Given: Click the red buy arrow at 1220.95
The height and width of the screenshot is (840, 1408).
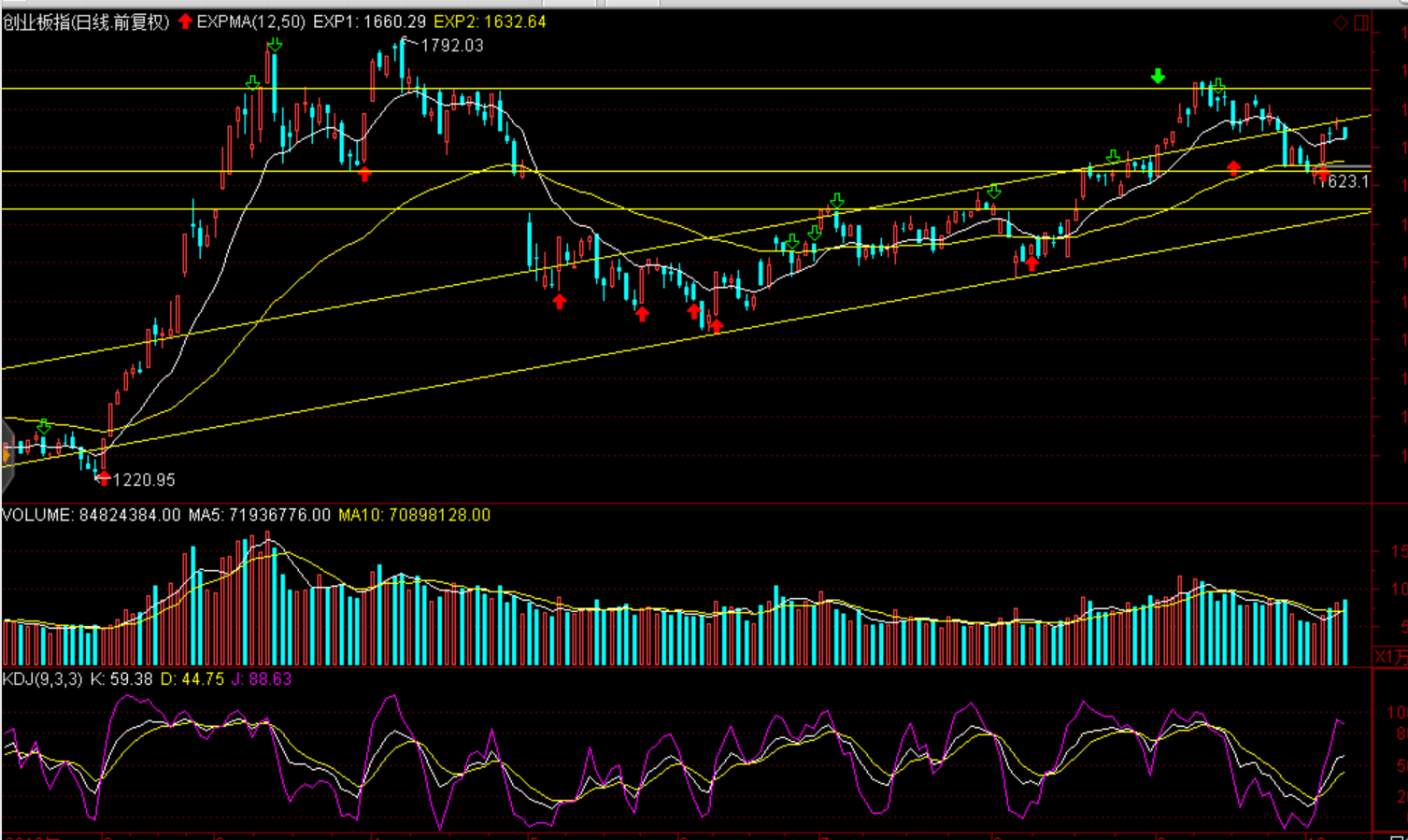Looking at the screenshot, I should point(103,478).
